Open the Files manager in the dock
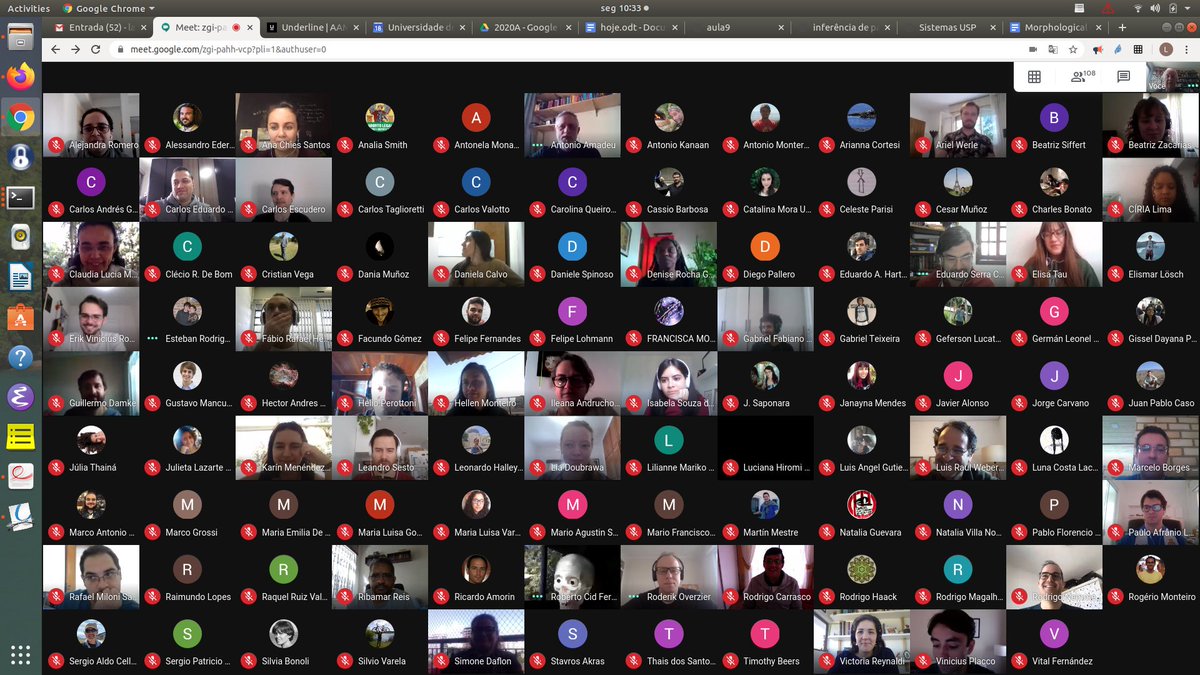This screenshot has width=1200, height=675. (21, 39)
